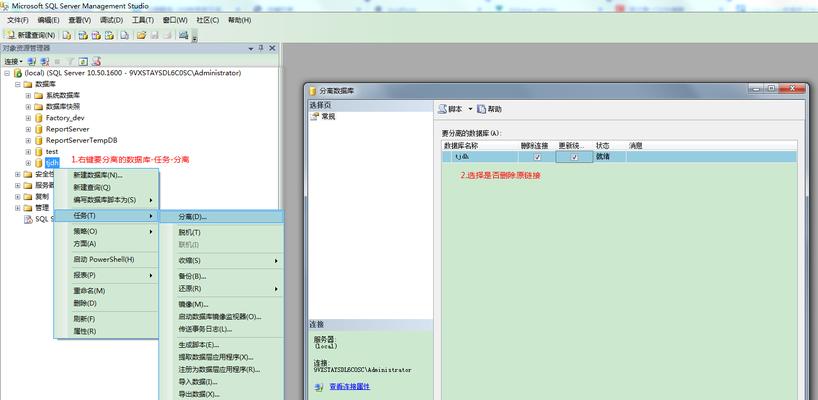Click the (local) server icon
This screenshot has width=818, height=400.
(x=18, y=73)
